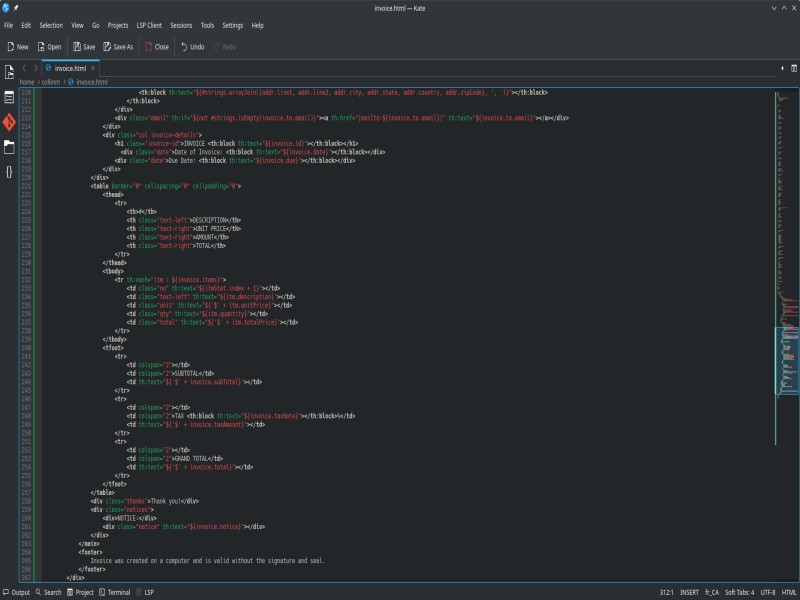Viewport: 800px width, 600px height.
Task: Click the Save As toolbar icon
Action: (106, 46)
